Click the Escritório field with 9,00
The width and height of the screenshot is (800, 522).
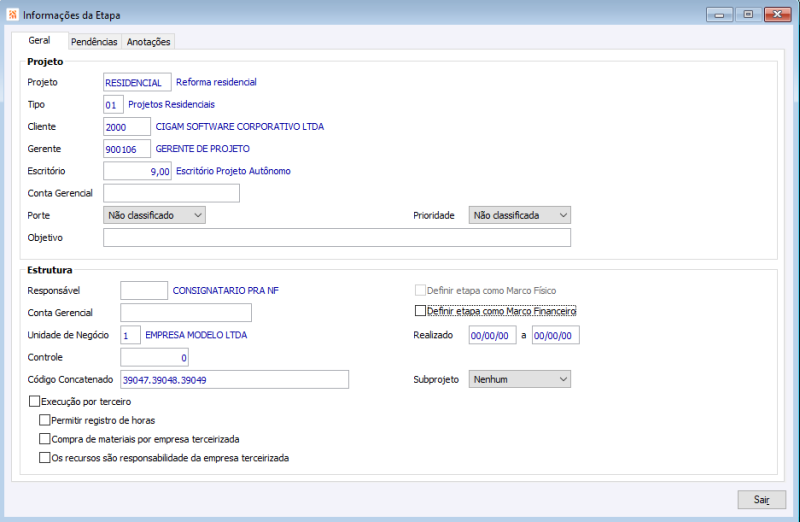137,171
